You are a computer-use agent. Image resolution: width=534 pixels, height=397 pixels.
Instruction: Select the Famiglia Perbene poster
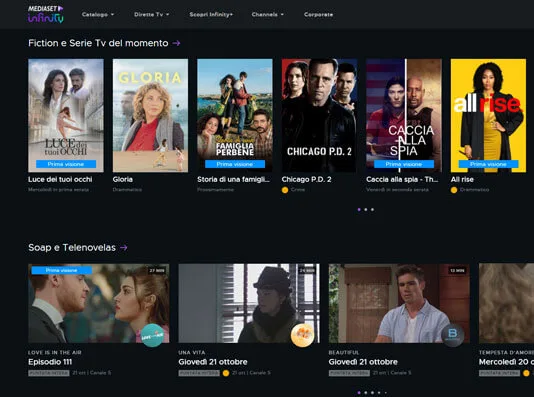235,115
